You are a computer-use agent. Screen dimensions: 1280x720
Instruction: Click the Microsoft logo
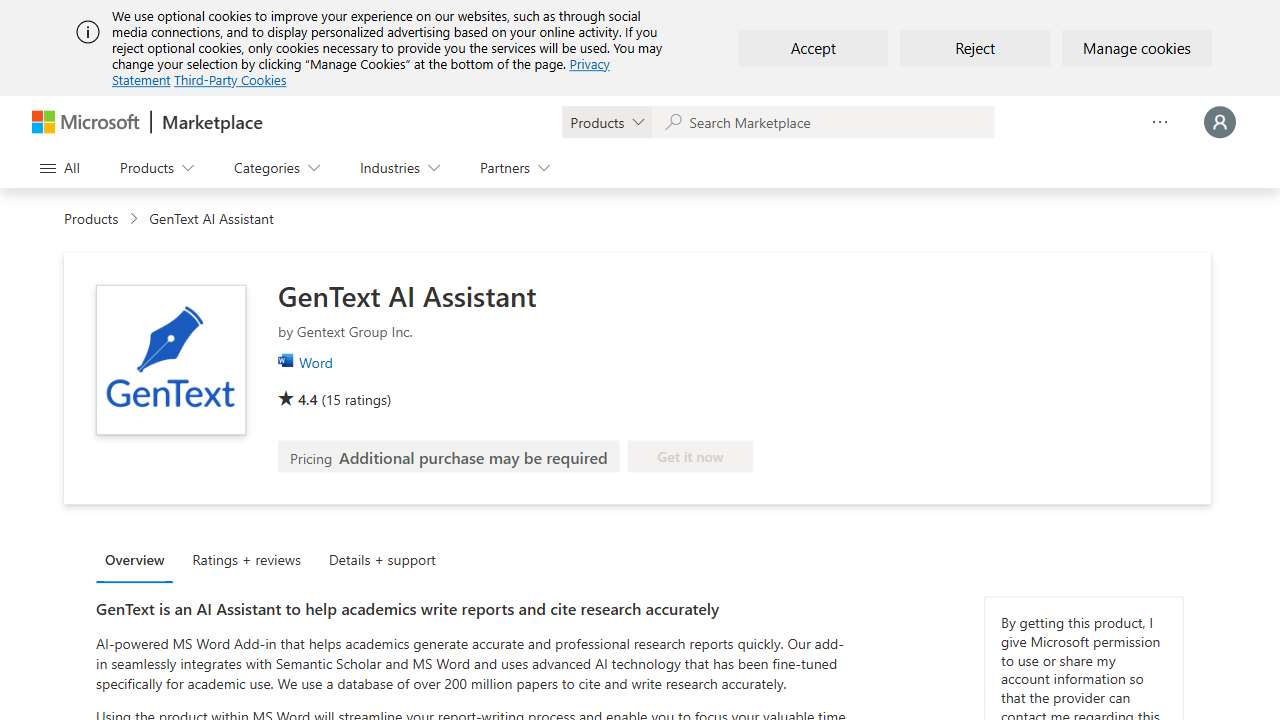[x=85, y=122]
